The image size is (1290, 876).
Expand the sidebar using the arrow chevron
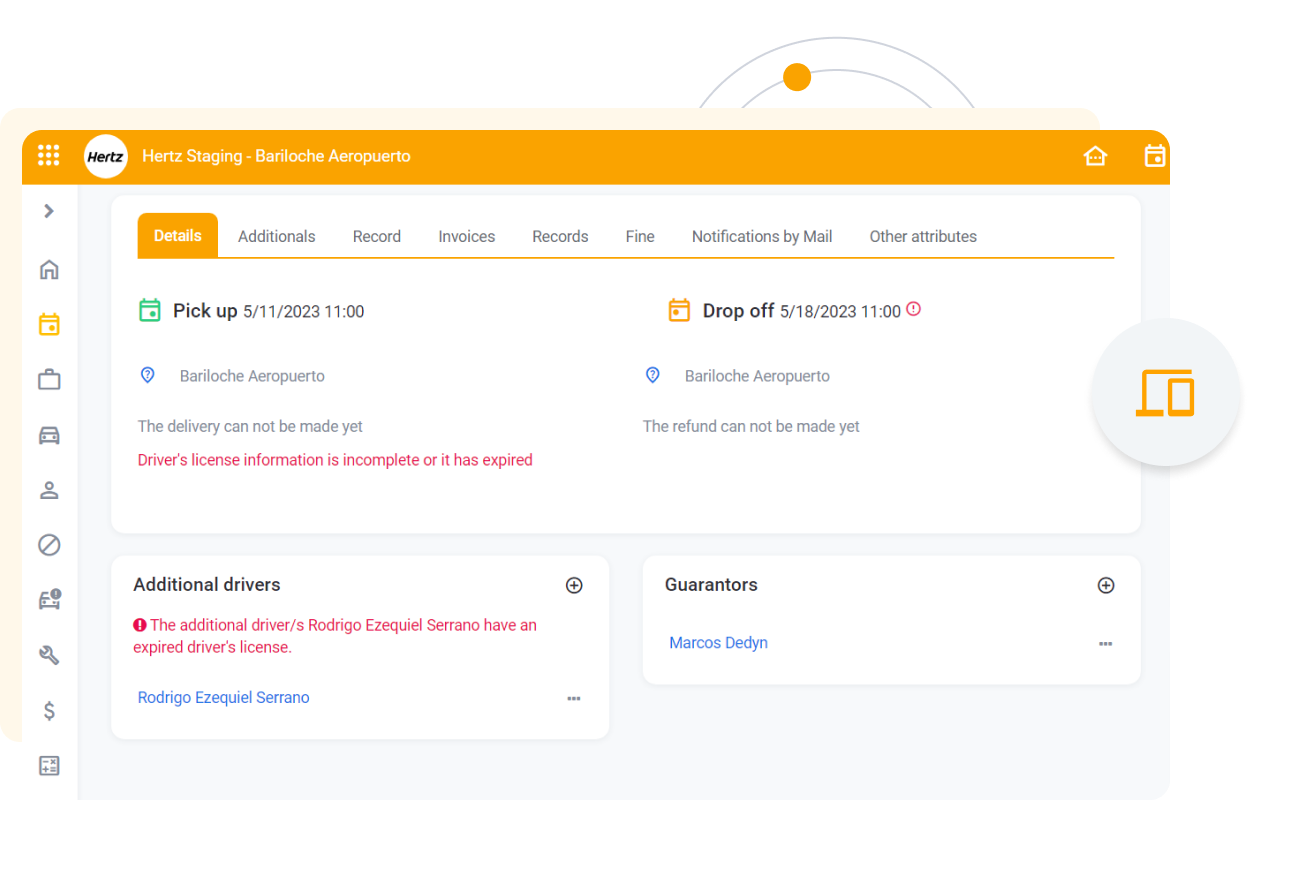pos(48,211)
